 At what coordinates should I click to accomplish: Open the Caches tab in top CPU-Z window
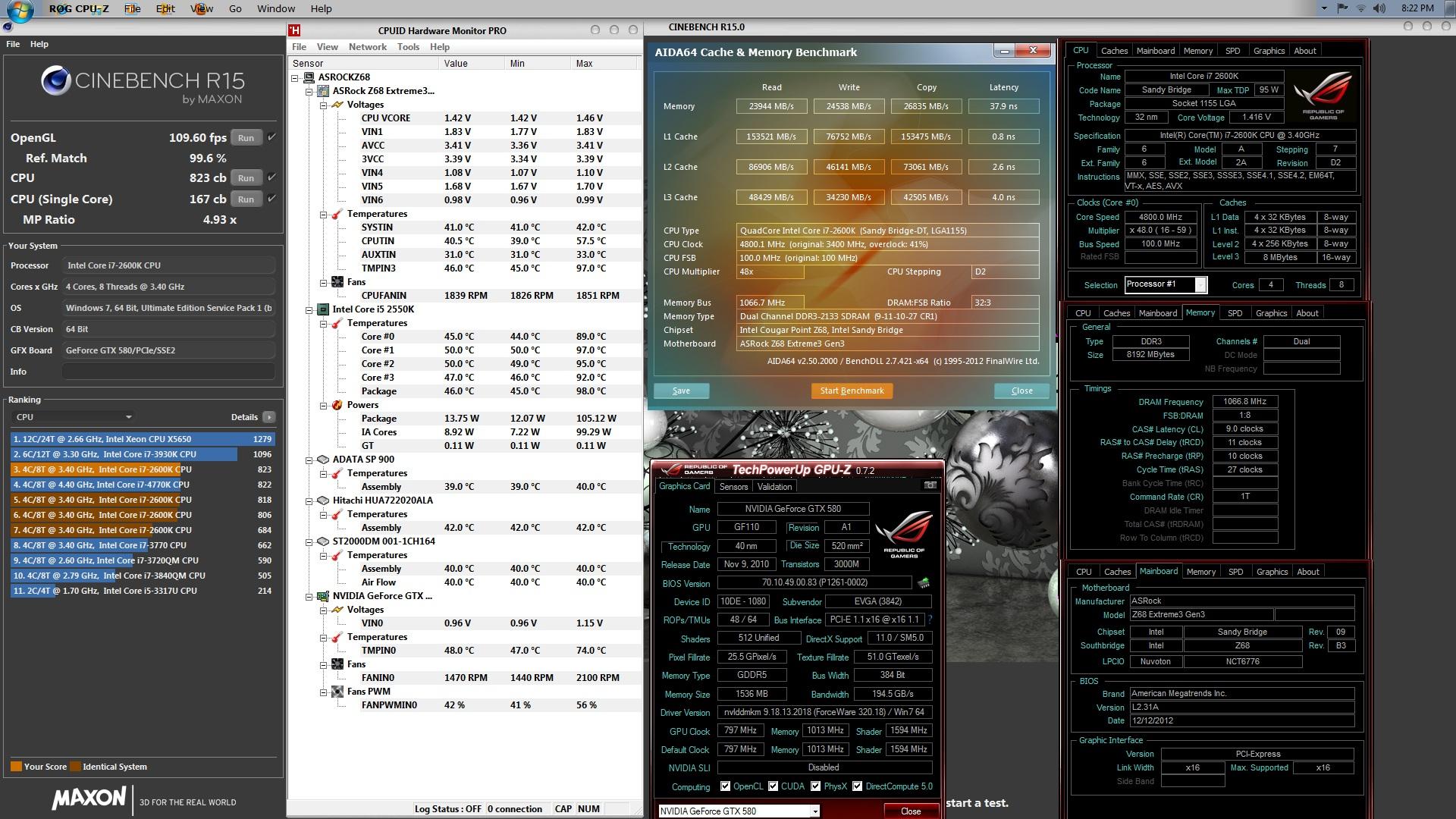1114,51
